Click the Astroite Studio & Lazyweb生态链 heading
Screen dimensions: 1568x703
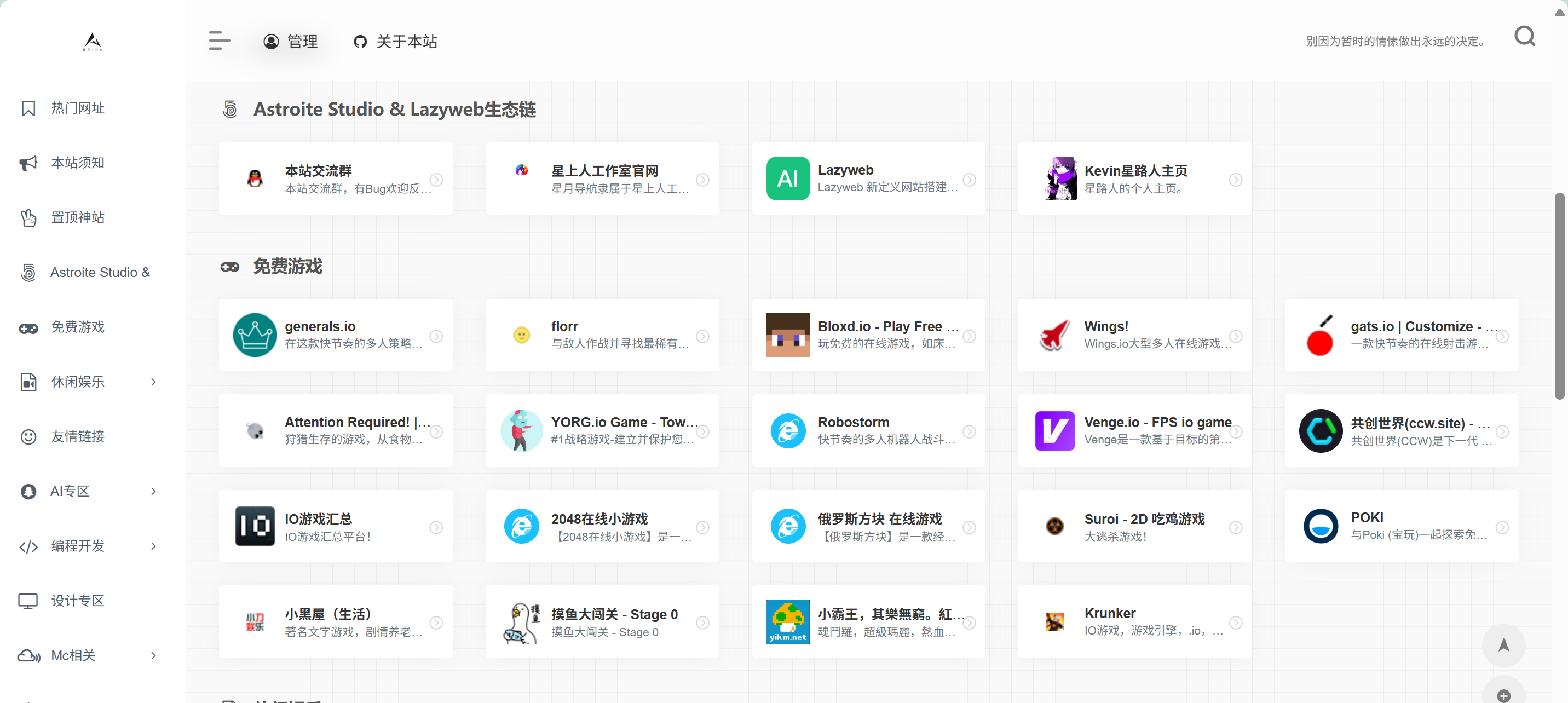tap(394, 110)
